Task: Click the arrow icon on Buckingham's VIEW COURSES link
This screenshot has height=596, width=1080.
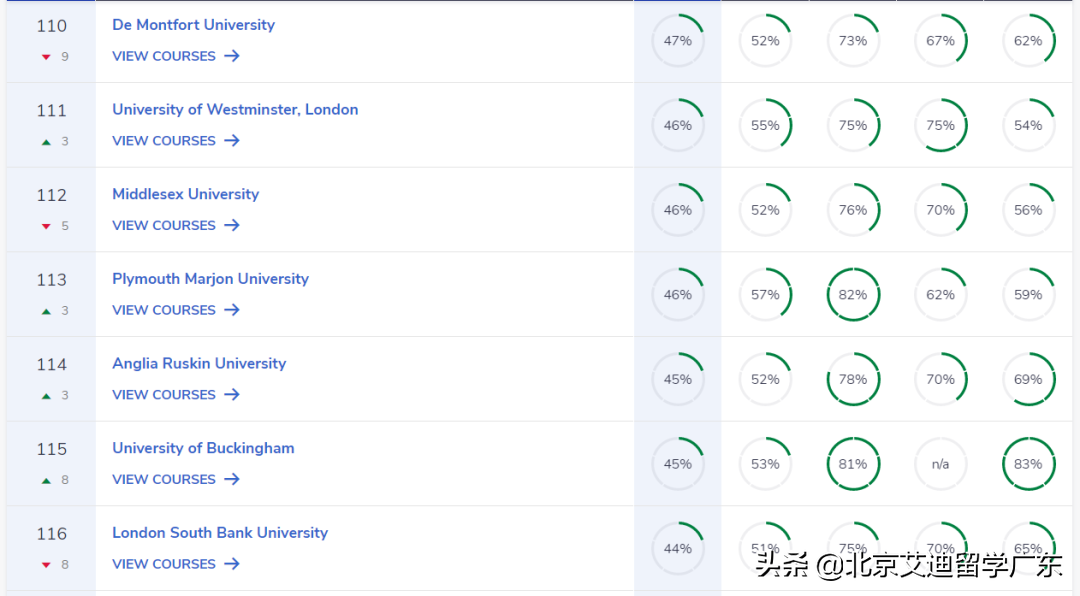Action: [231, 480]
